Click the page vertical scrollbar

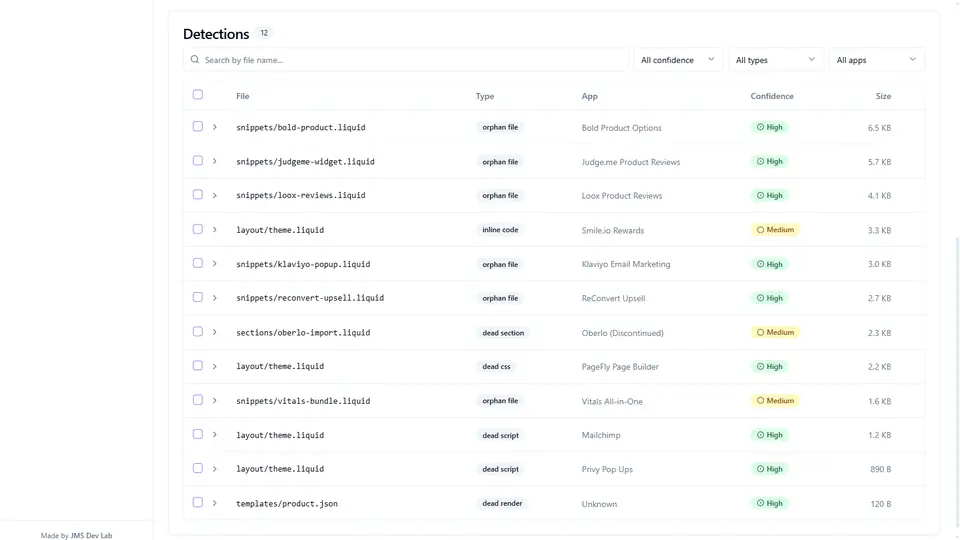coord(957,380)
